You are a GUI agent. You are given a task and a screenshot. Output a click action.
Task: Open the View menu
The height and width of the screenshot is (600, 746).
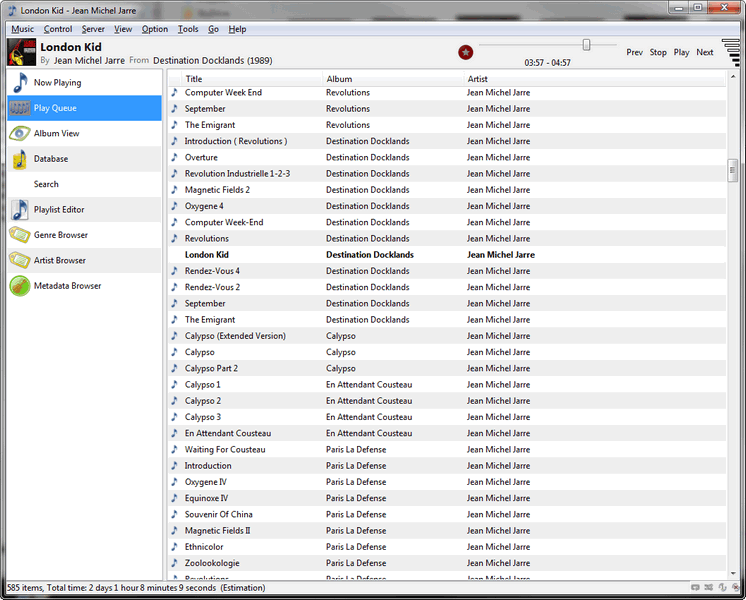[x=123, y=29]
